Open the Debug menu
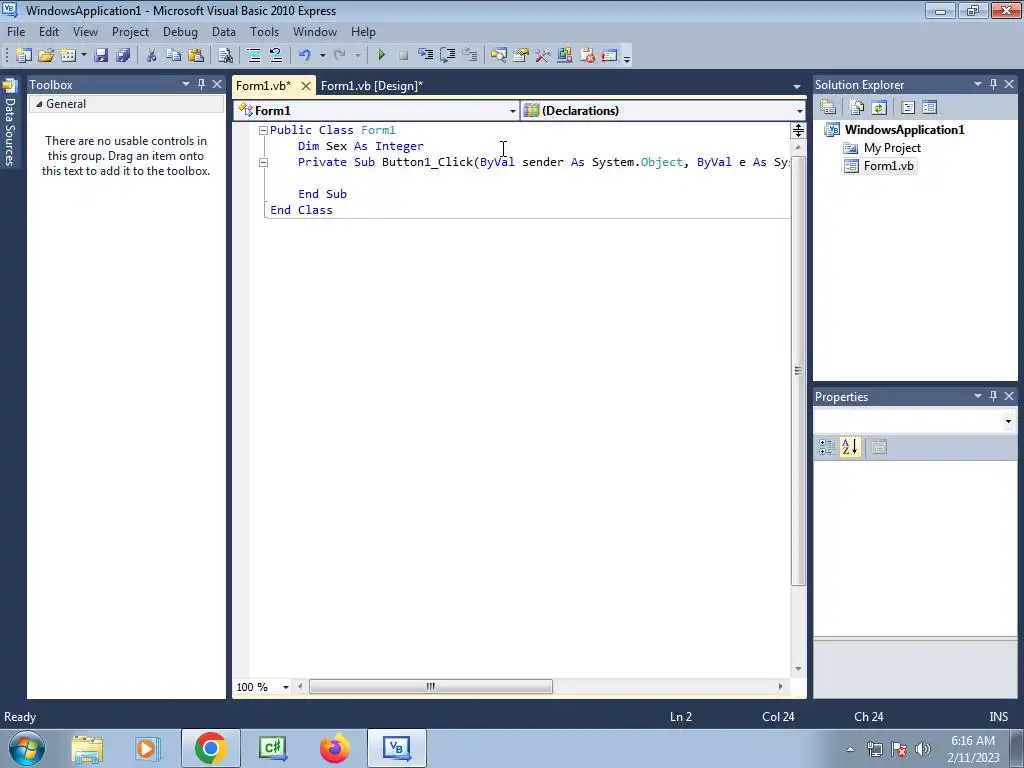This screenshot has width=1024, height=768. [180, 32]
